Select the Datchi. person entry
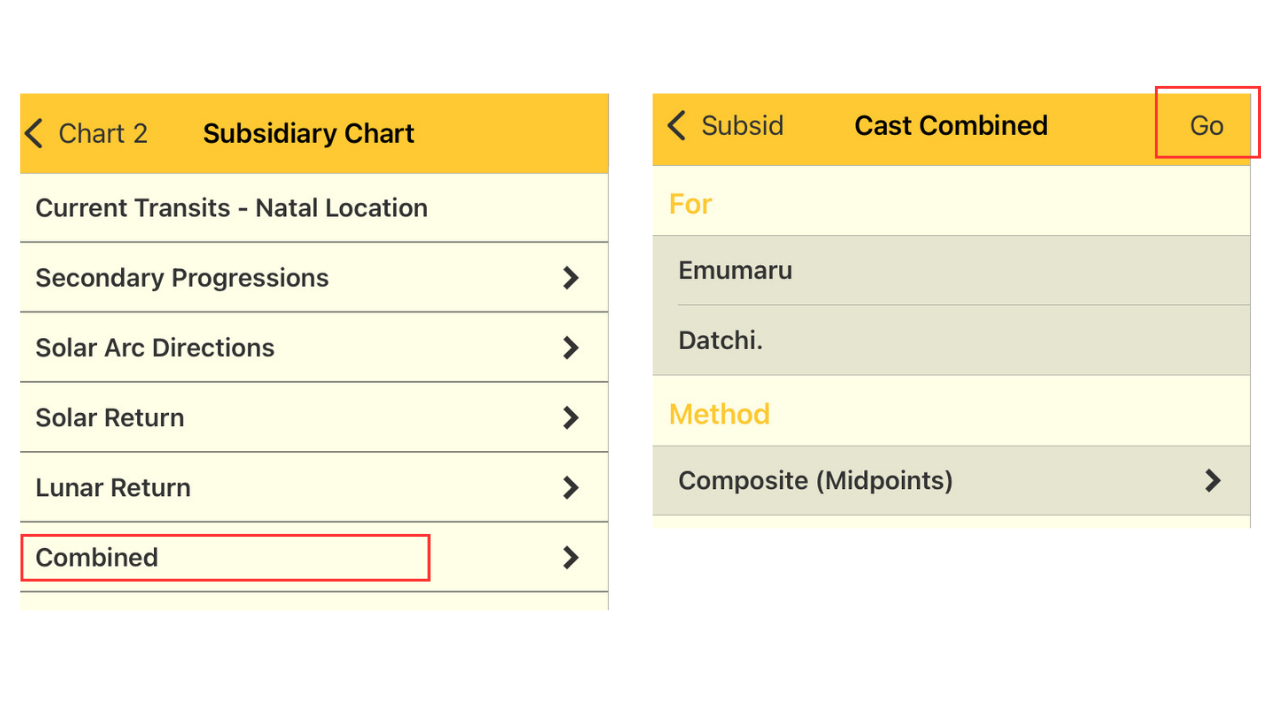This screenshot has width=1280, height=720. pyautogui.click(x=720, y=340)
